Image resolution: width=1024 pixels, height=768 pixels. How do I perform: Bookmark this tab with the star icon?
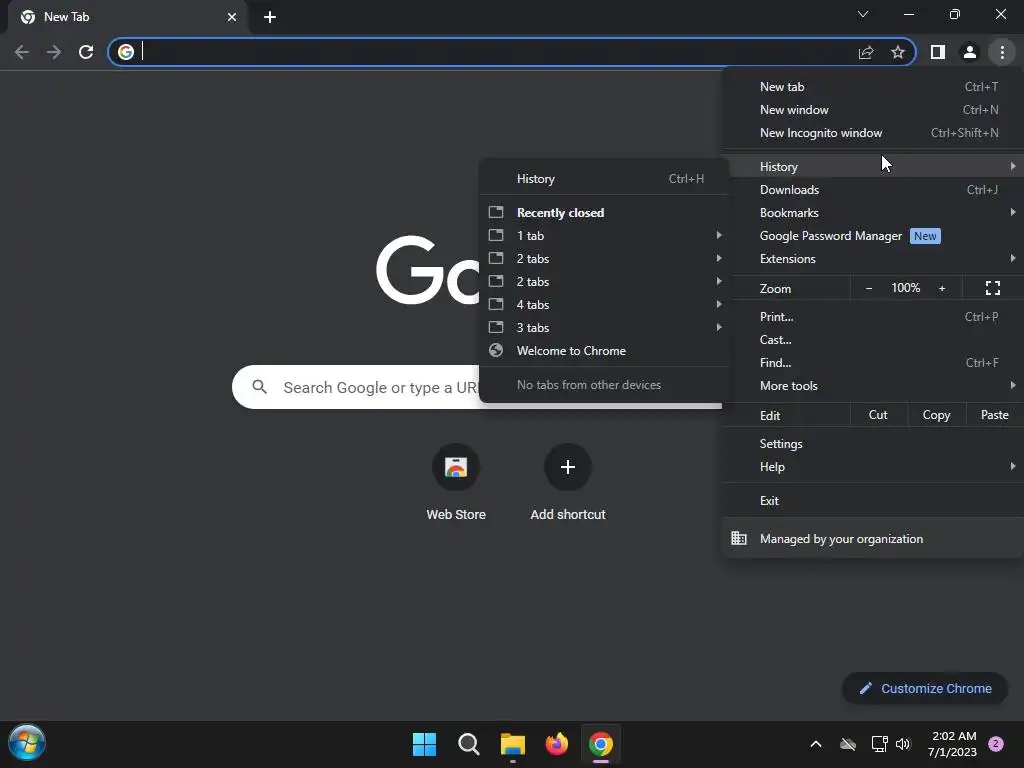click(x=898, y=52)
